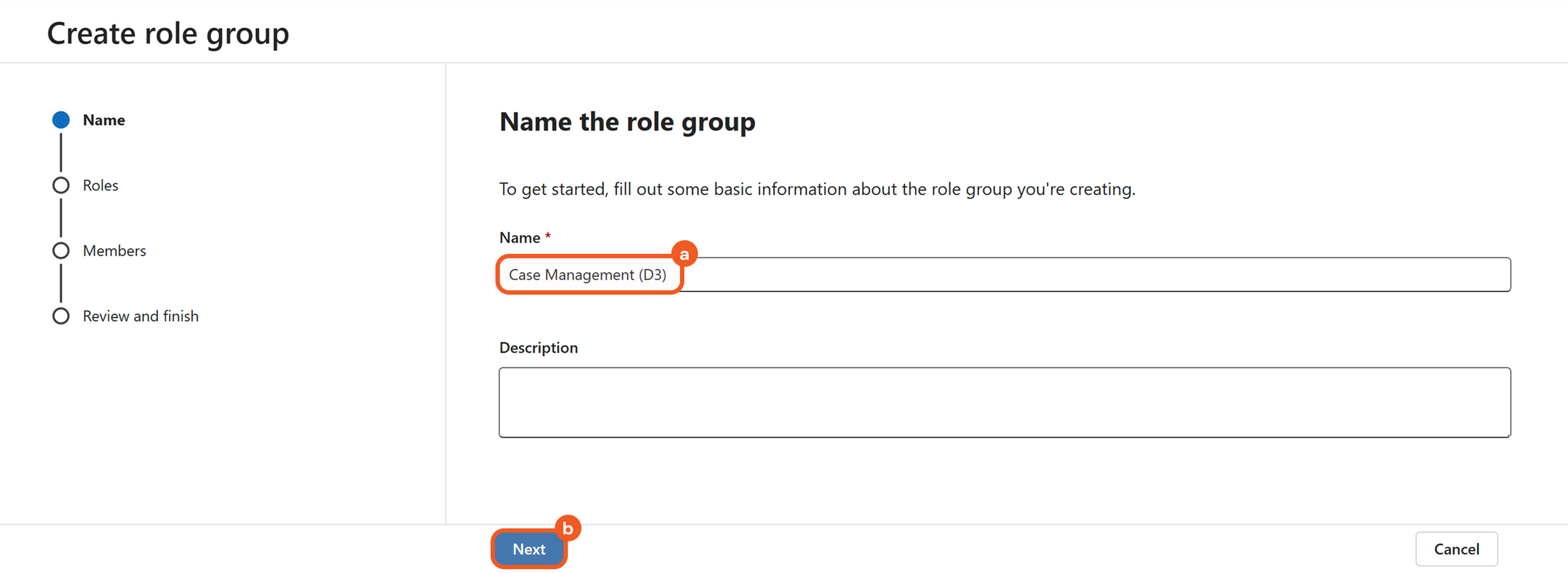The width and height of the screenshot is (1568, 573).
Task: Click the Description field label
Action: click(x=538, y=348)
